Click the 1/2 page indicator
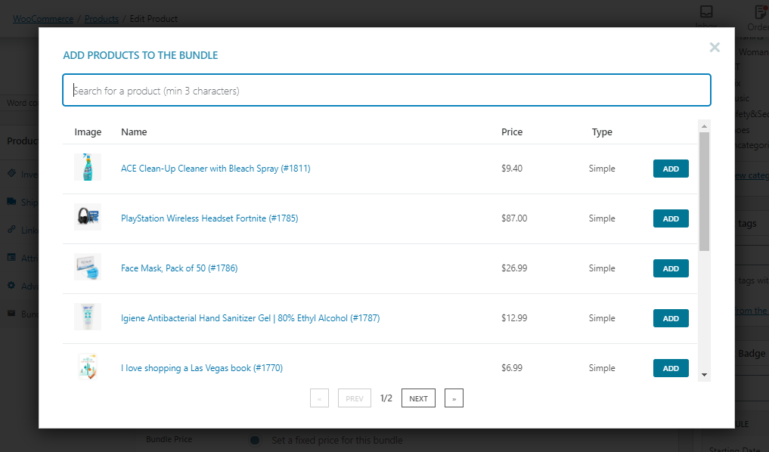Viewport: 769px width, 452px height. [x=386, y=398]
